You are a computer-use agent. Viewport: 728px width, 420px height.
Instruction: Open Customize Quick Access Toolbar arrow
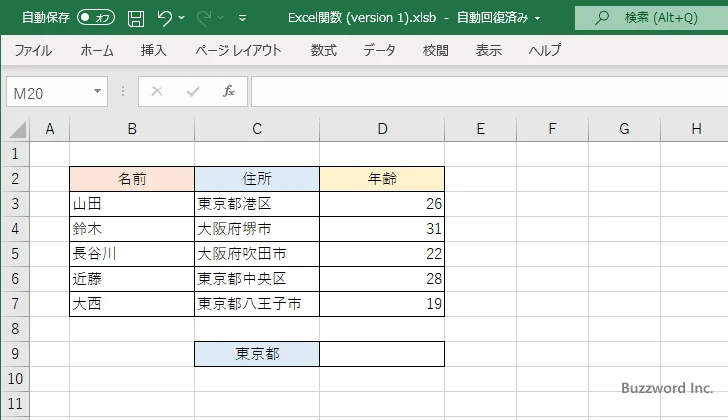(x=242, y=18)
